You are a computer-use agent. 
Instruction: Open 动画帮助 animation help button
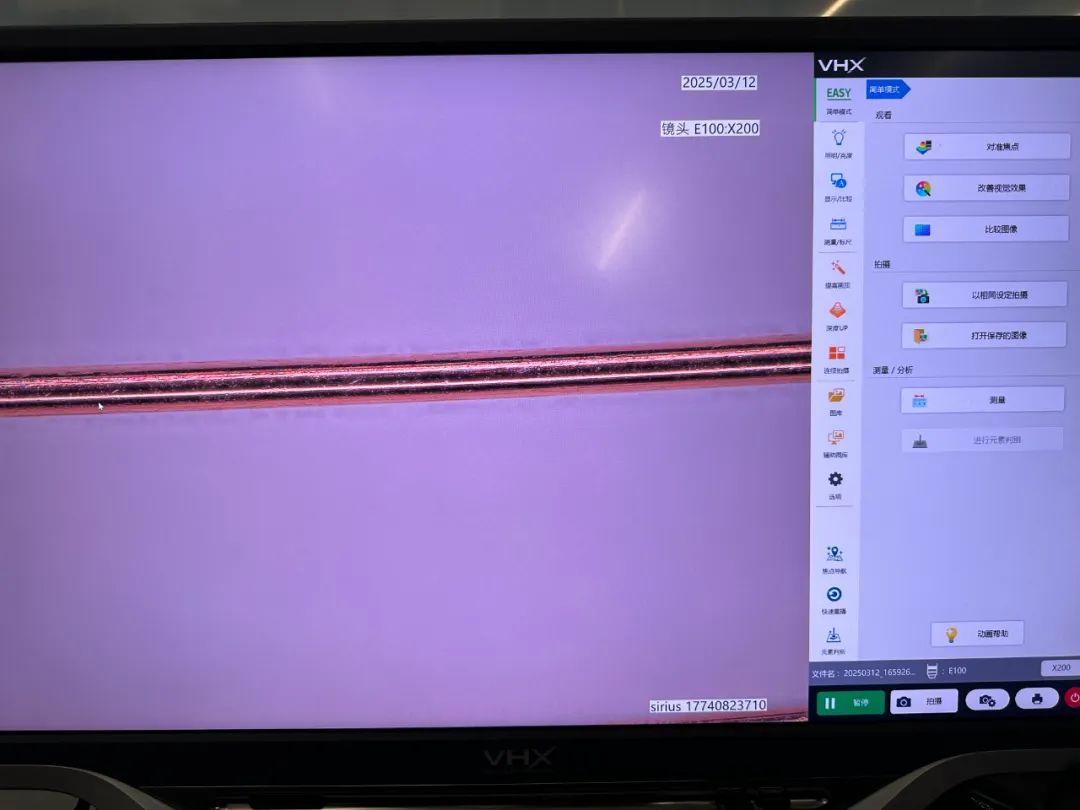tap(977, 634)
